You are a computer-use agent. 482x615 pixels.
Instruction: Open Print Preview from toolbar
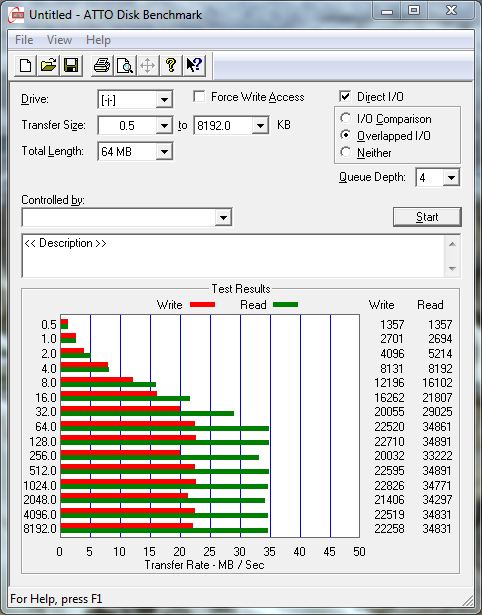click(x=125, y=65)
